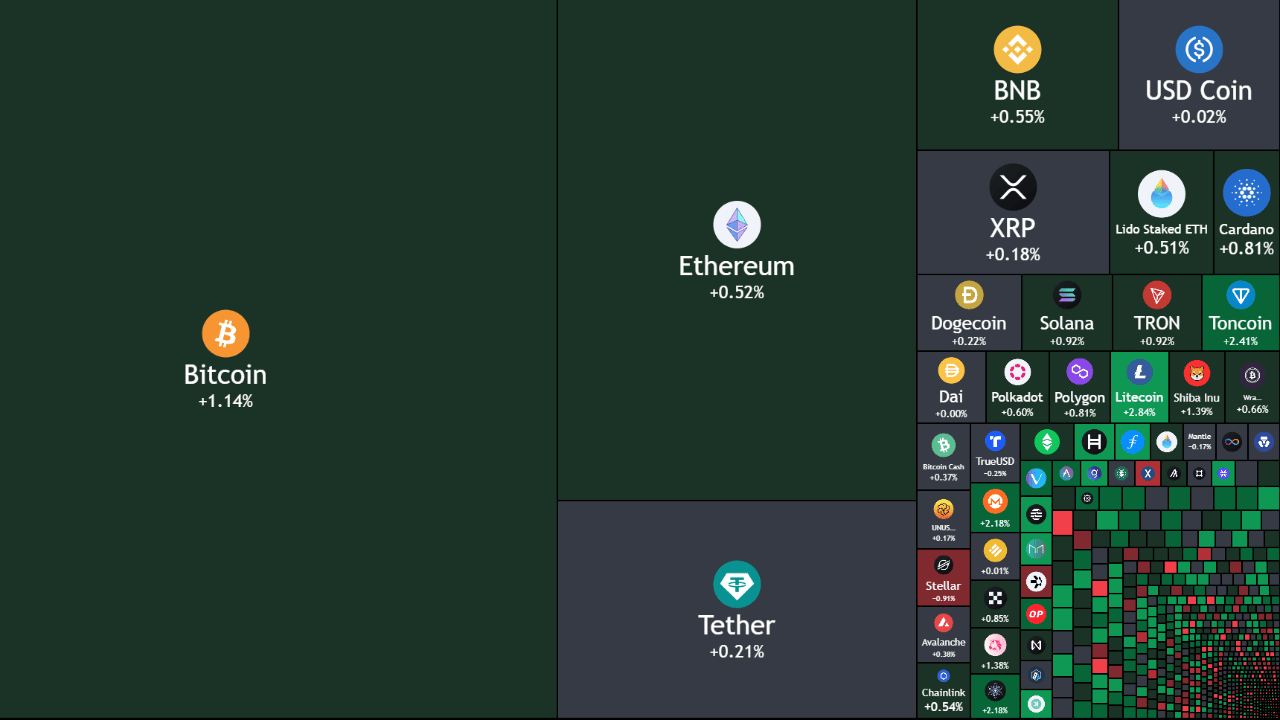The image size is (1280, 720).
Task: Click the Tether +0.21% change value
Action: point(737,651)
